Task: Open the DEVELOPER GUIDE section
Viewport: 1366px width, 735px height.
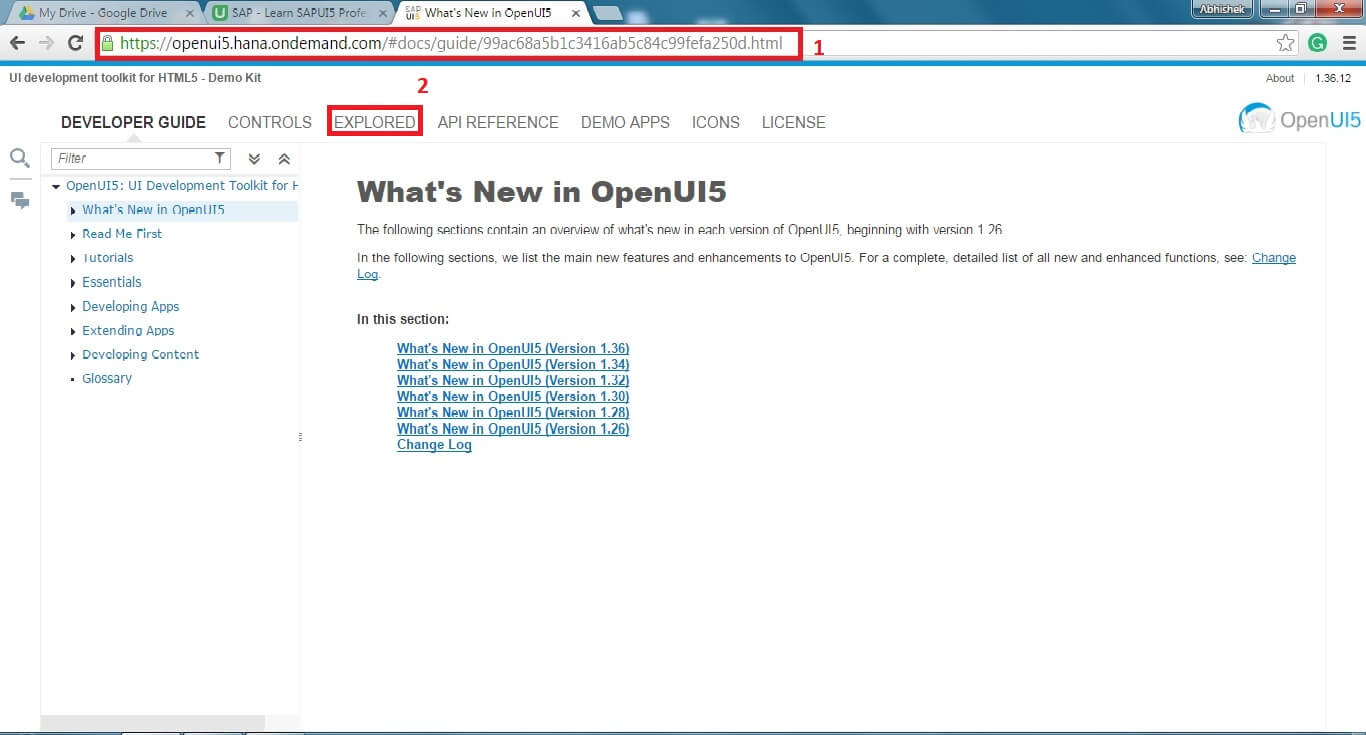Action: 133,122
